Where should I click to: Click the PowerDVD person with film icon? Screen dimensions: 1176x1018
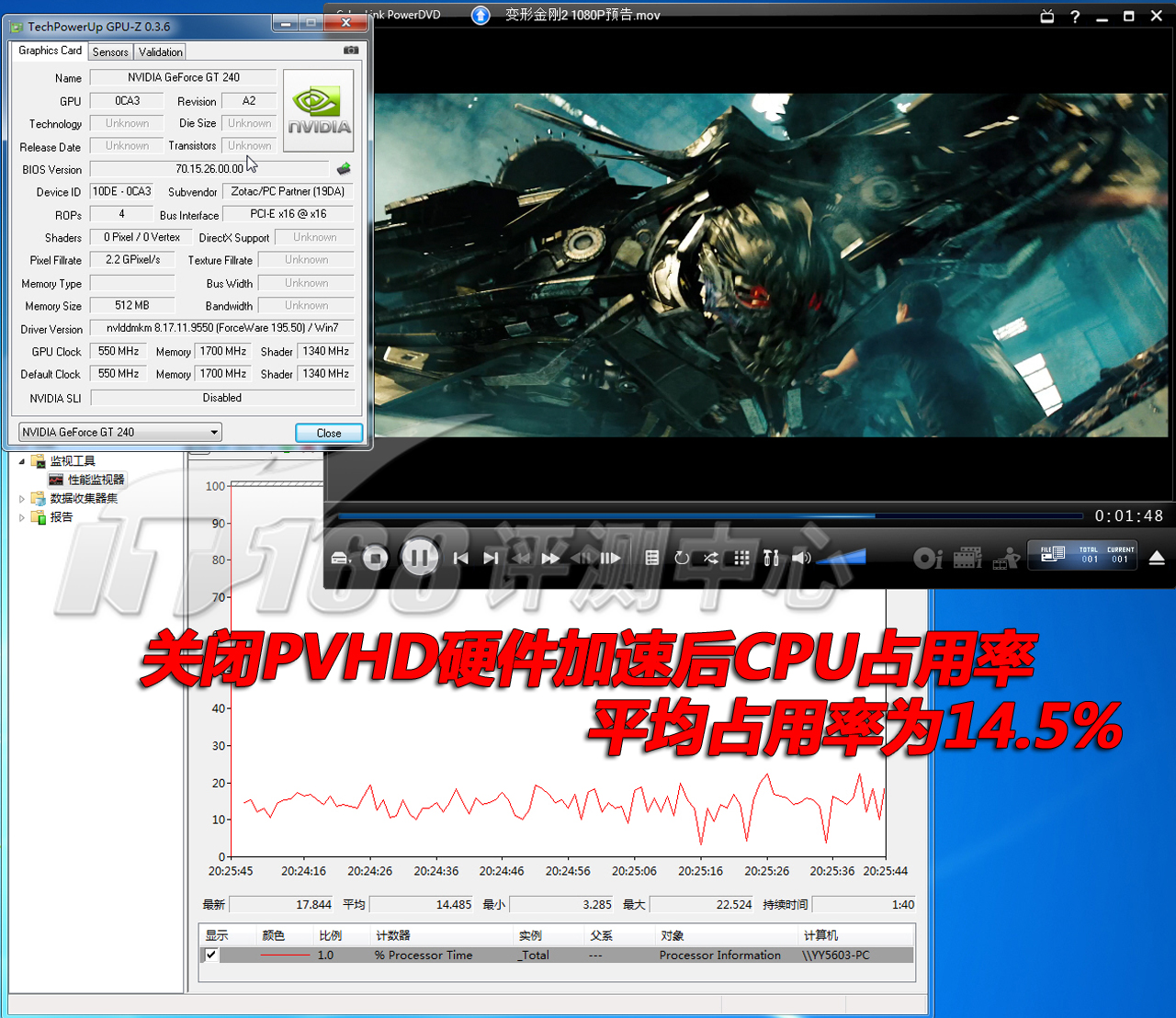click(x=1007, y=558)
